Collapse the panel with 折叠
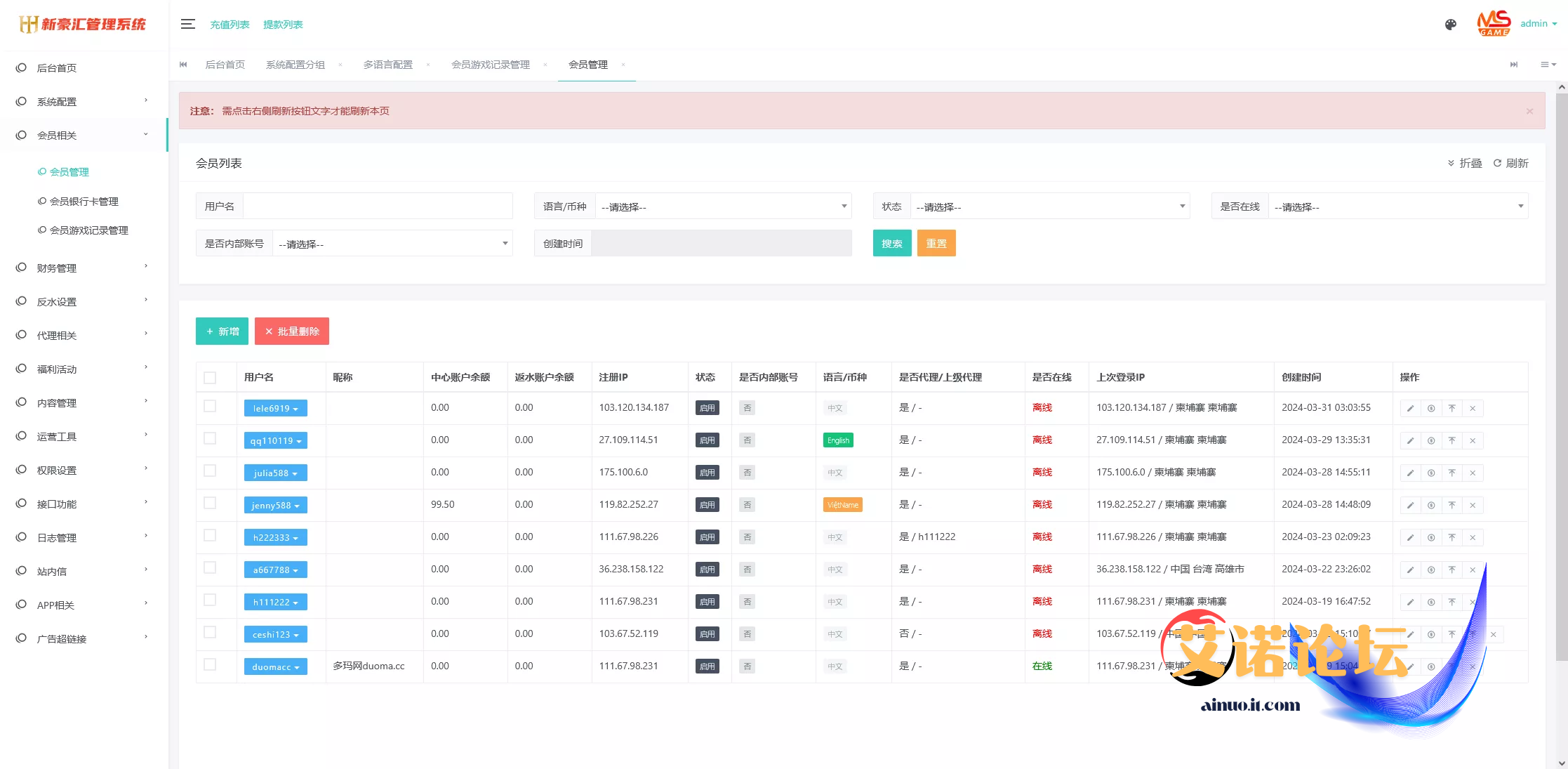Screen dimensions: 1568x769 coord(1465,164)
